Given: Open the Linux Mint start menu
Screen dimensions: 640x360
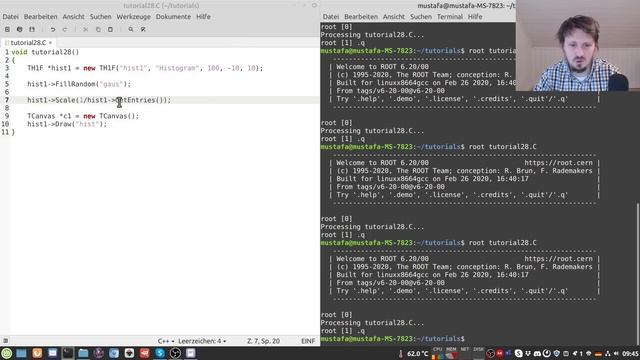Looking at the screenshot, I should [x=6, y=353].
